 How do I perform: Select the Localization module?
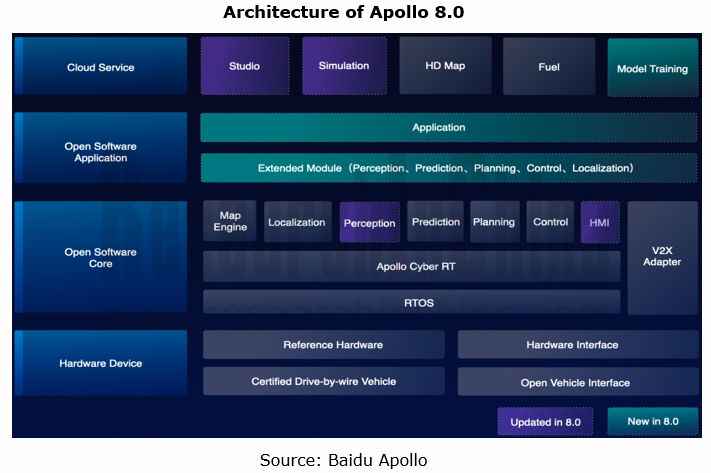click(x=297, y=222)
